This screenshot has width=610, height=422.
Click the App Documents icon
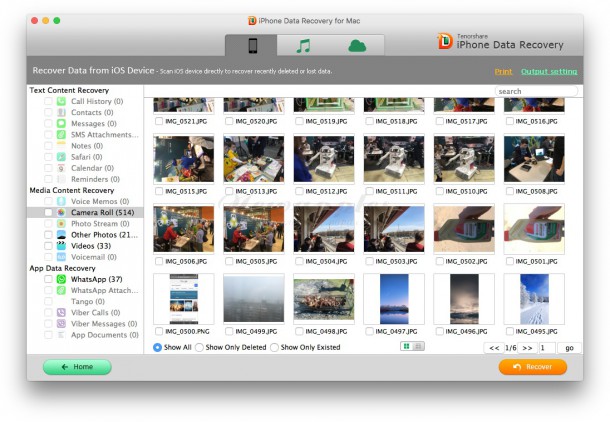61,334
